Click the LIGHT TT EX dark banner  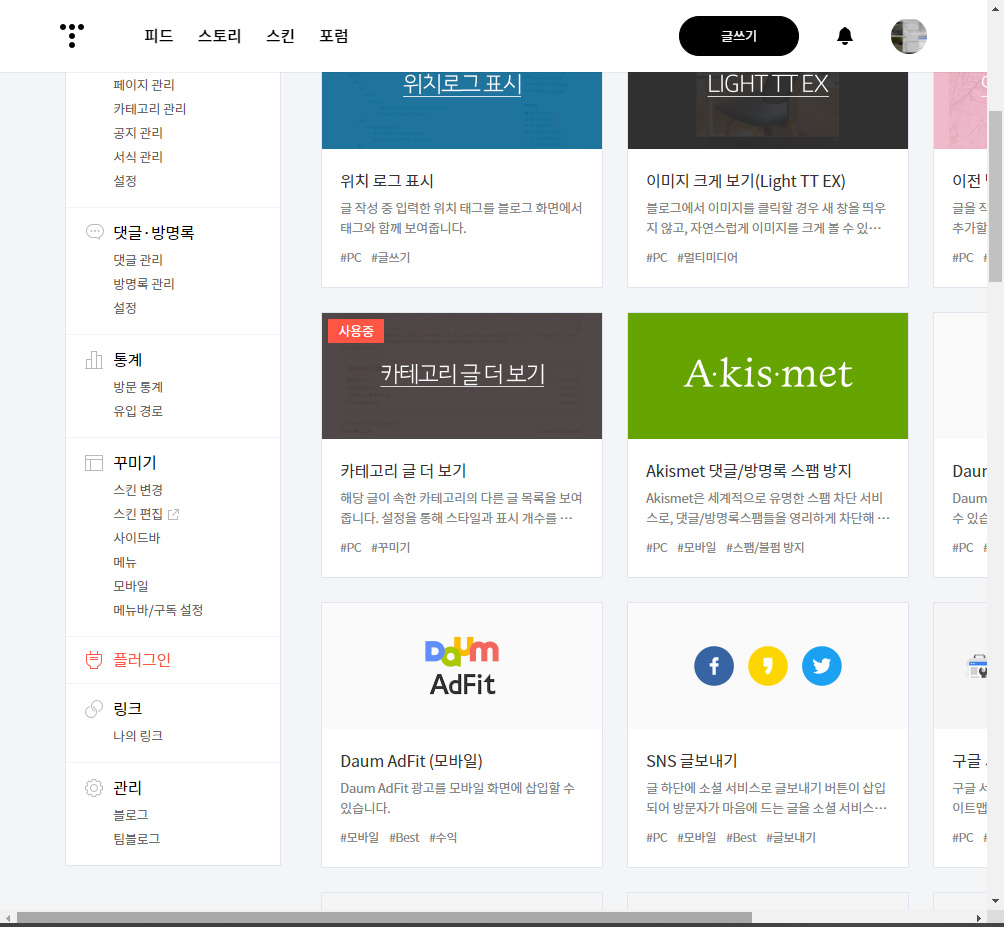[768, 110]
